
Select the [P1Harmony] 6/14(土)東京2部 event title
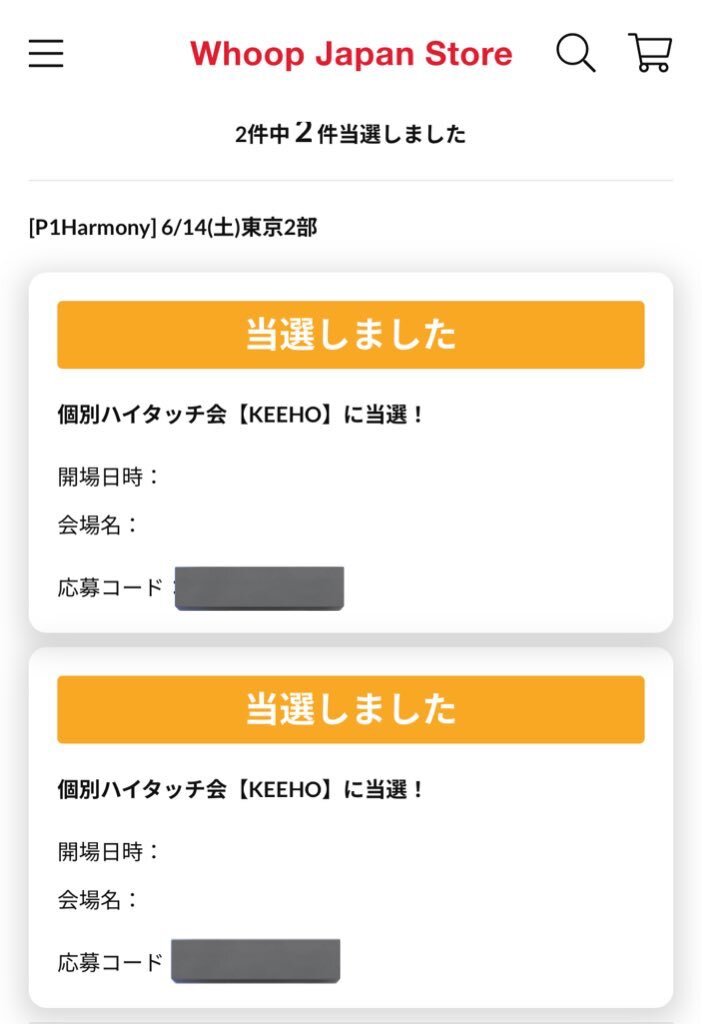(173, 228)
